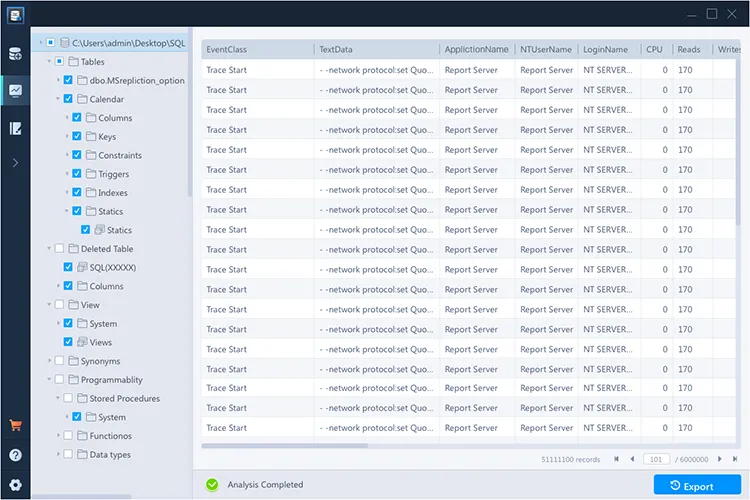Click the database icon beside C:\Users\admin path

coord(65,43)
